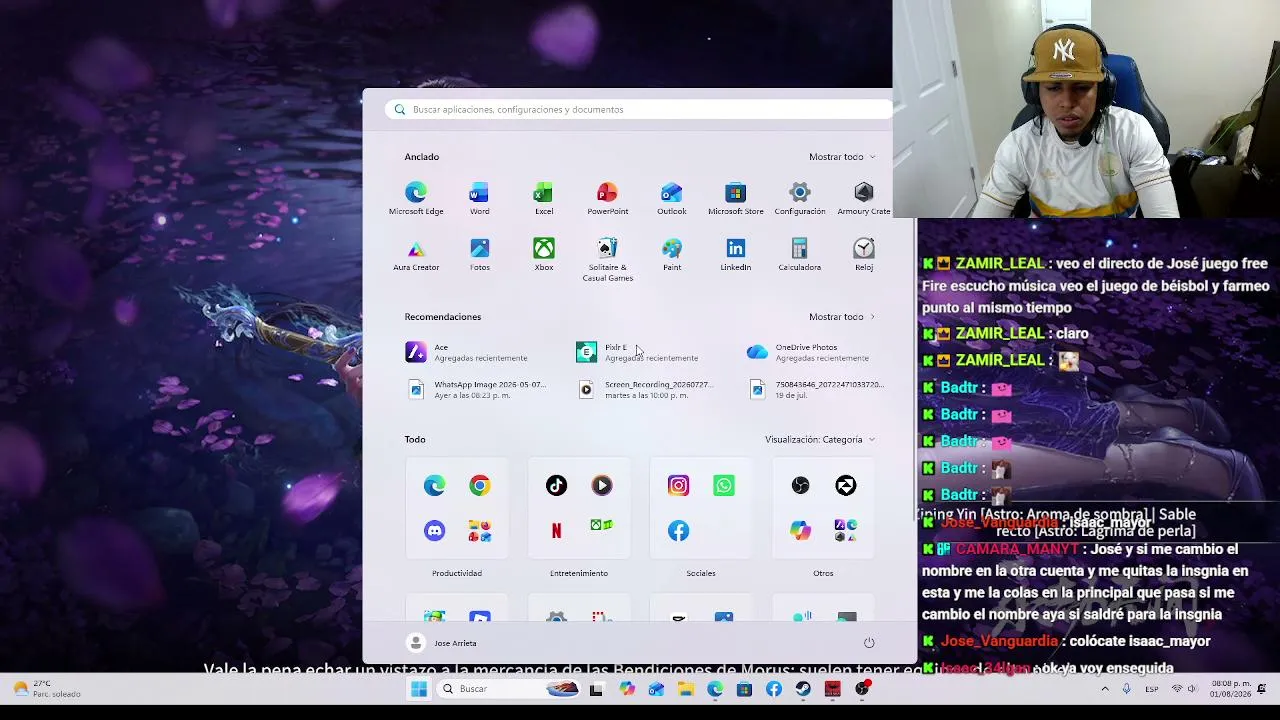Viewport: 1280px width, 720px height.
Task: Expand the more-apps folder in Entretenimiento
Action: point(602,526)
